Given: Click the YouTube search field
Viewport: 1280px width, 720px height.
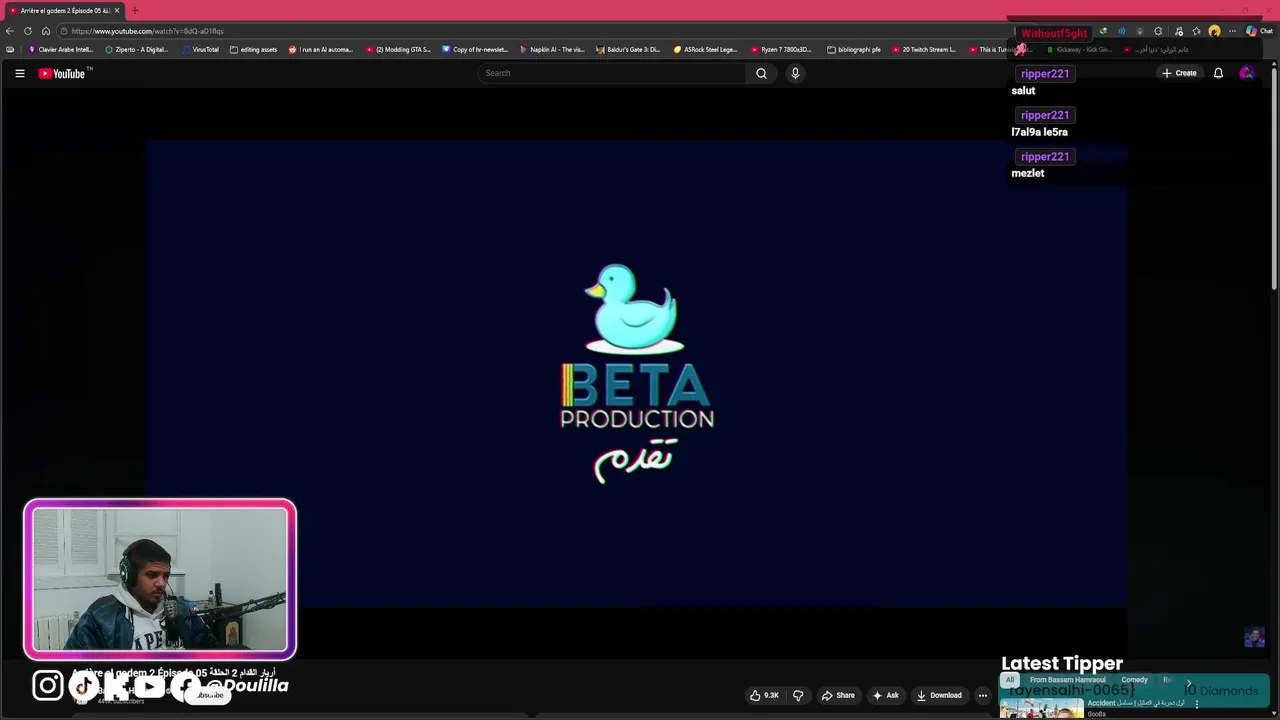Looking at the screenshot, I should coord(612,73).
